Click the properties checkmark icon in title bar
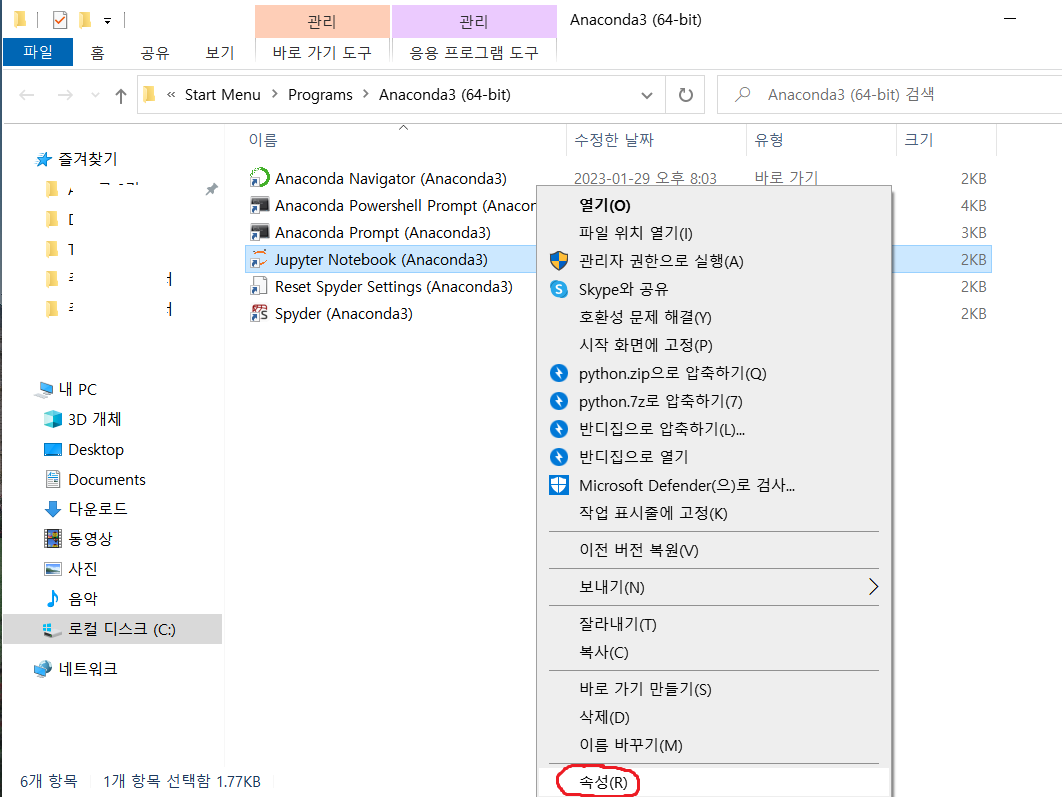Image resolution: width=1062 pixels, height=797 pixels. [60, 20]
